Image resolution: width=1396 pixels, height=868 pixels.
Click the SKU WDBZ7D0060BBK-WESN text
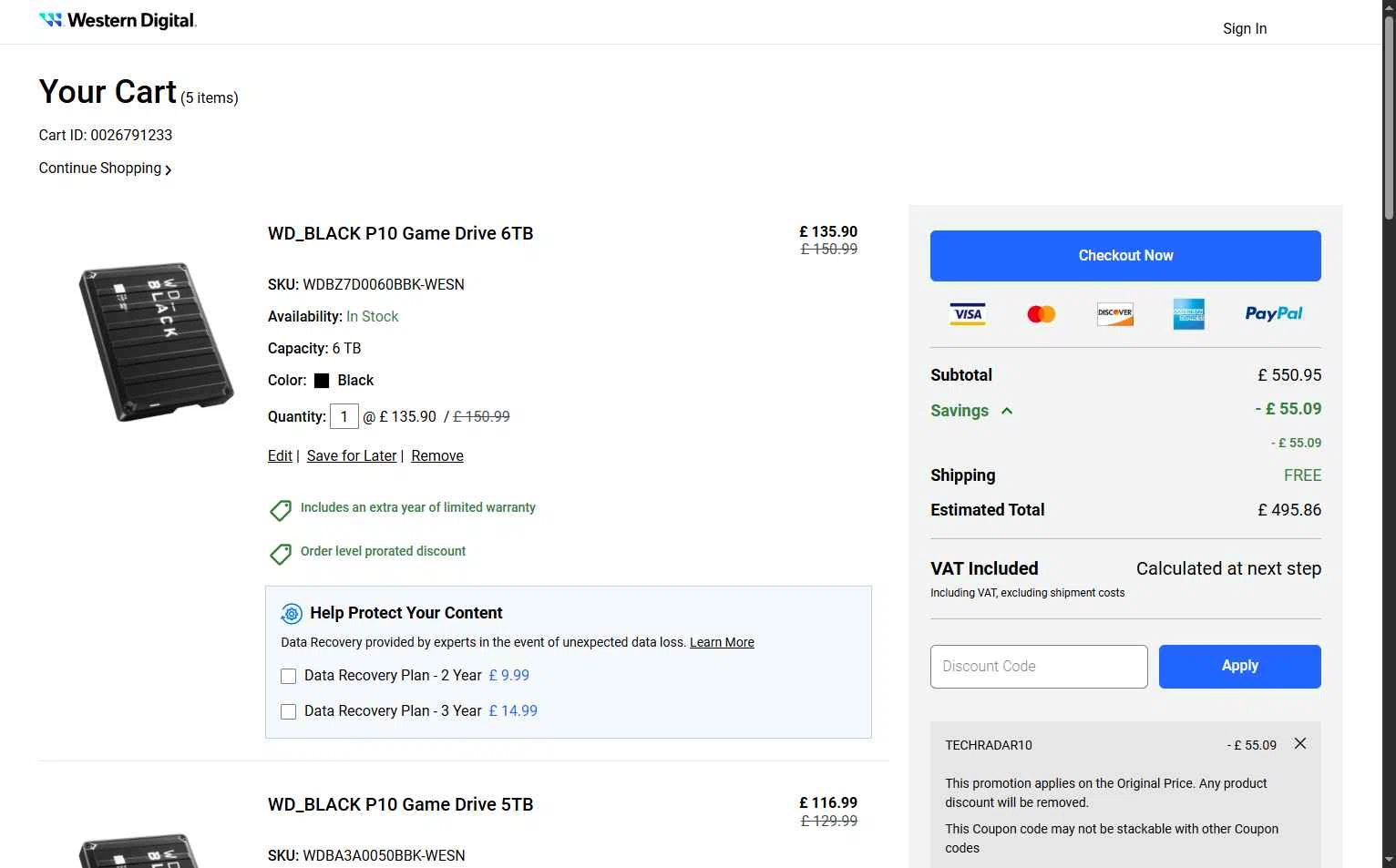point(366,285)
